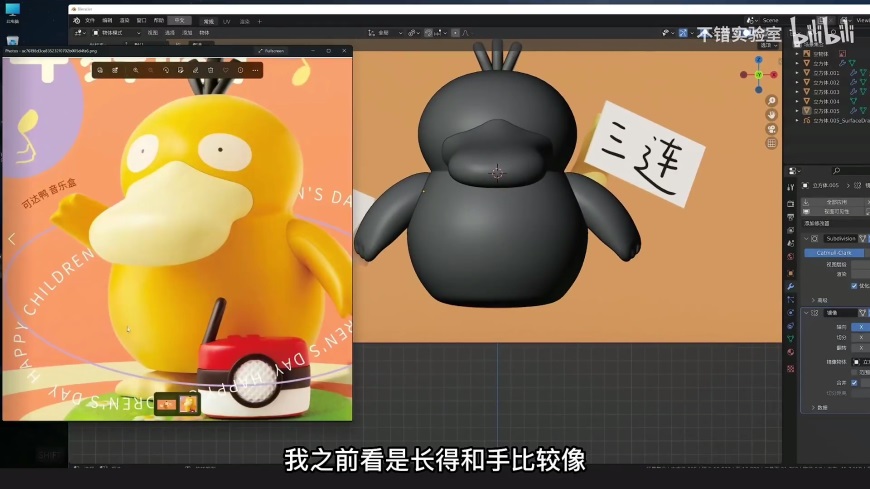Image resolution: width=870 pixels, height=489 pixels.
Task: Open the 文件 (File) menu
Action: point(90,21)
